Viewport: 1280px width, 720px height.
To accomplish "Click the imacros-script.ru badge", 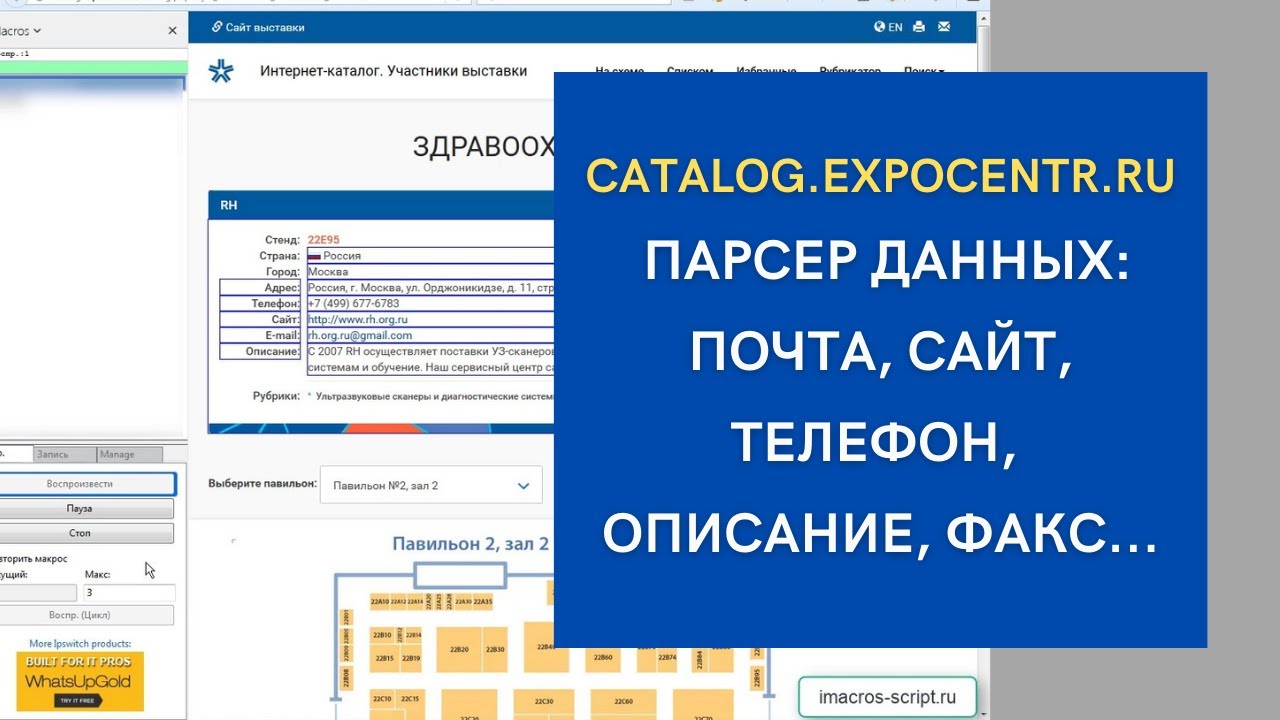I will point(887,697).
